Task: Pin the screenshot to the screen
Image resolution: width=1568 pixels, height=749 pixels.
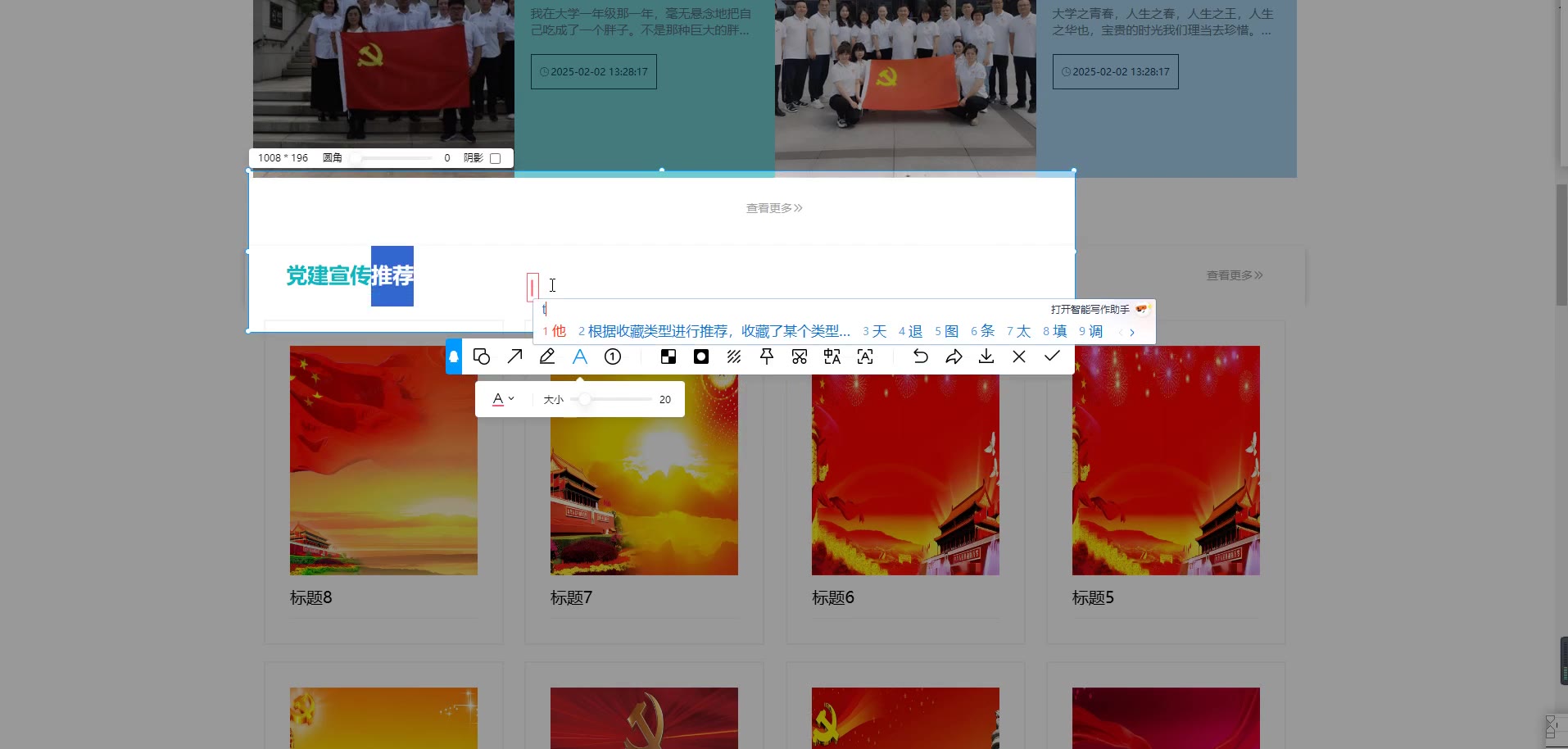Action: click(767, 356)
